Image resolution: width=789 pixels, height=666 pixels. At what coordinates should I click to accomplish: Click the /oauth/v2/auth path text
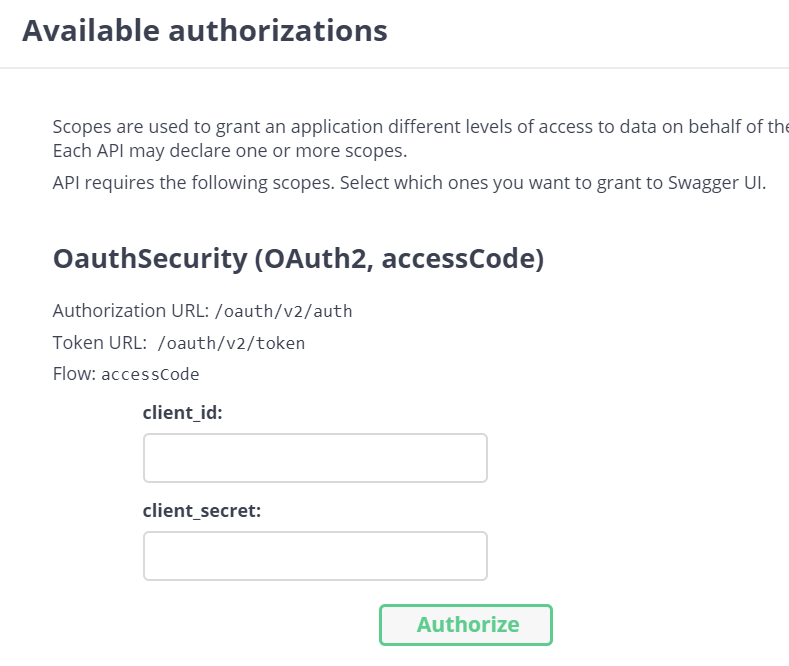283,311
